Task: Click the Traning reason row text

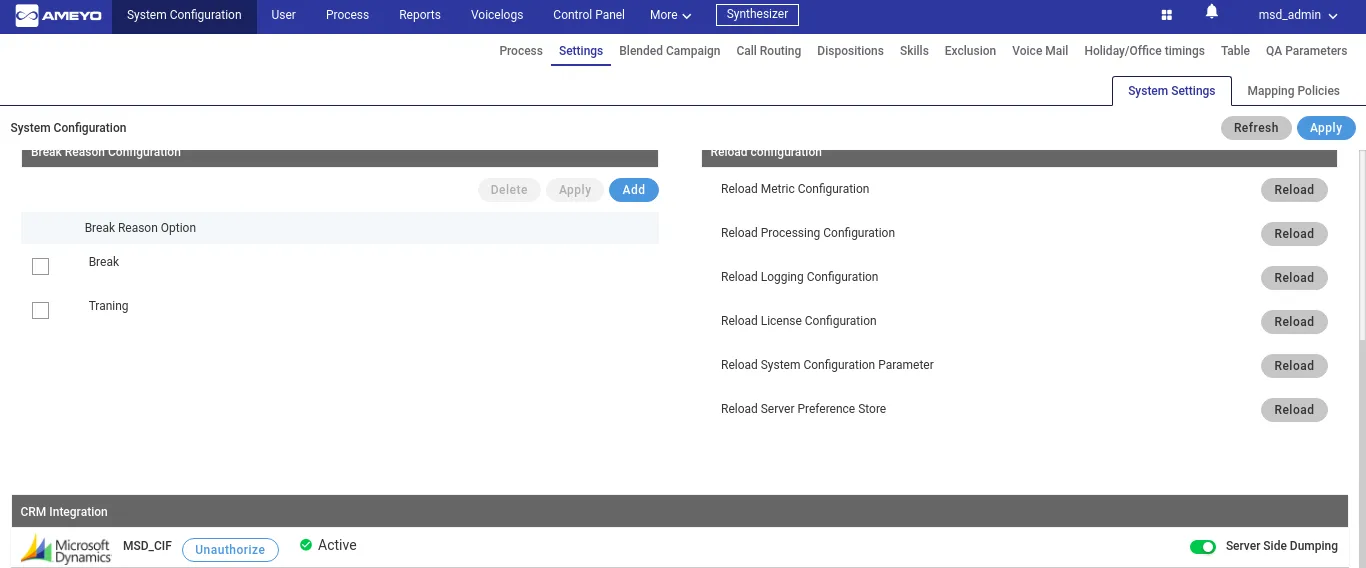Action: 108,306
